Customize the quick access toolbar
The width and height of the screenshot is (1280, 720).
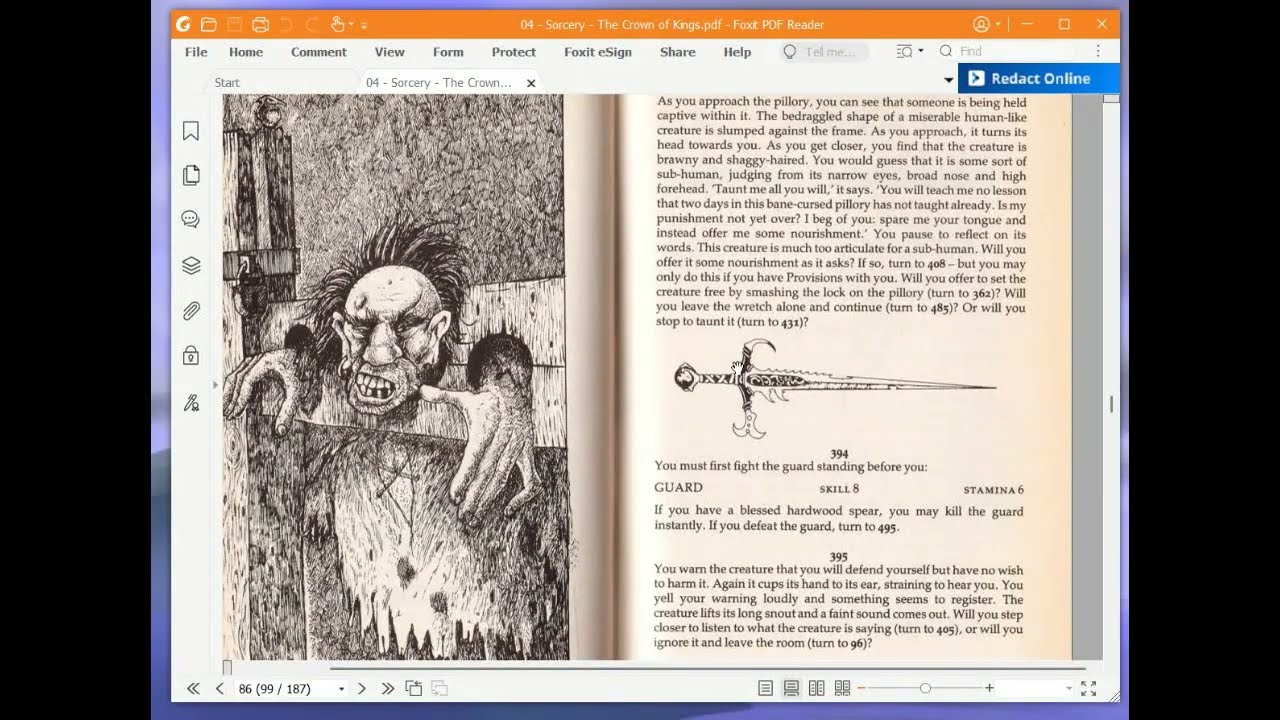(364, 25)
